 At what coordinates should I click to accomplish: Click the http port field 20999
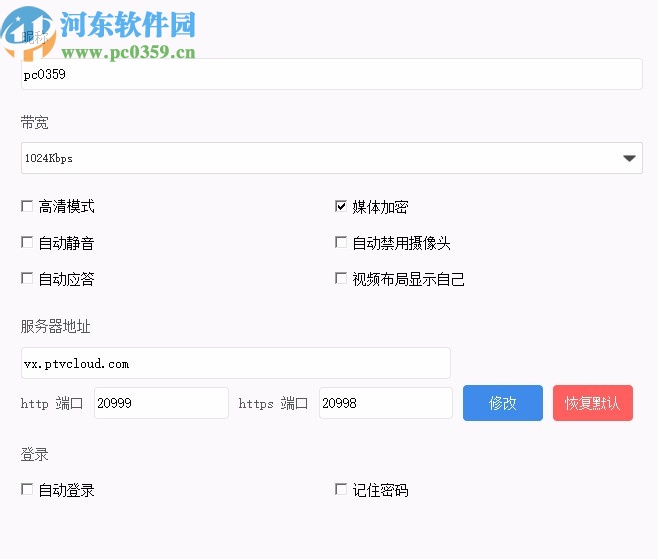point(162,403)
